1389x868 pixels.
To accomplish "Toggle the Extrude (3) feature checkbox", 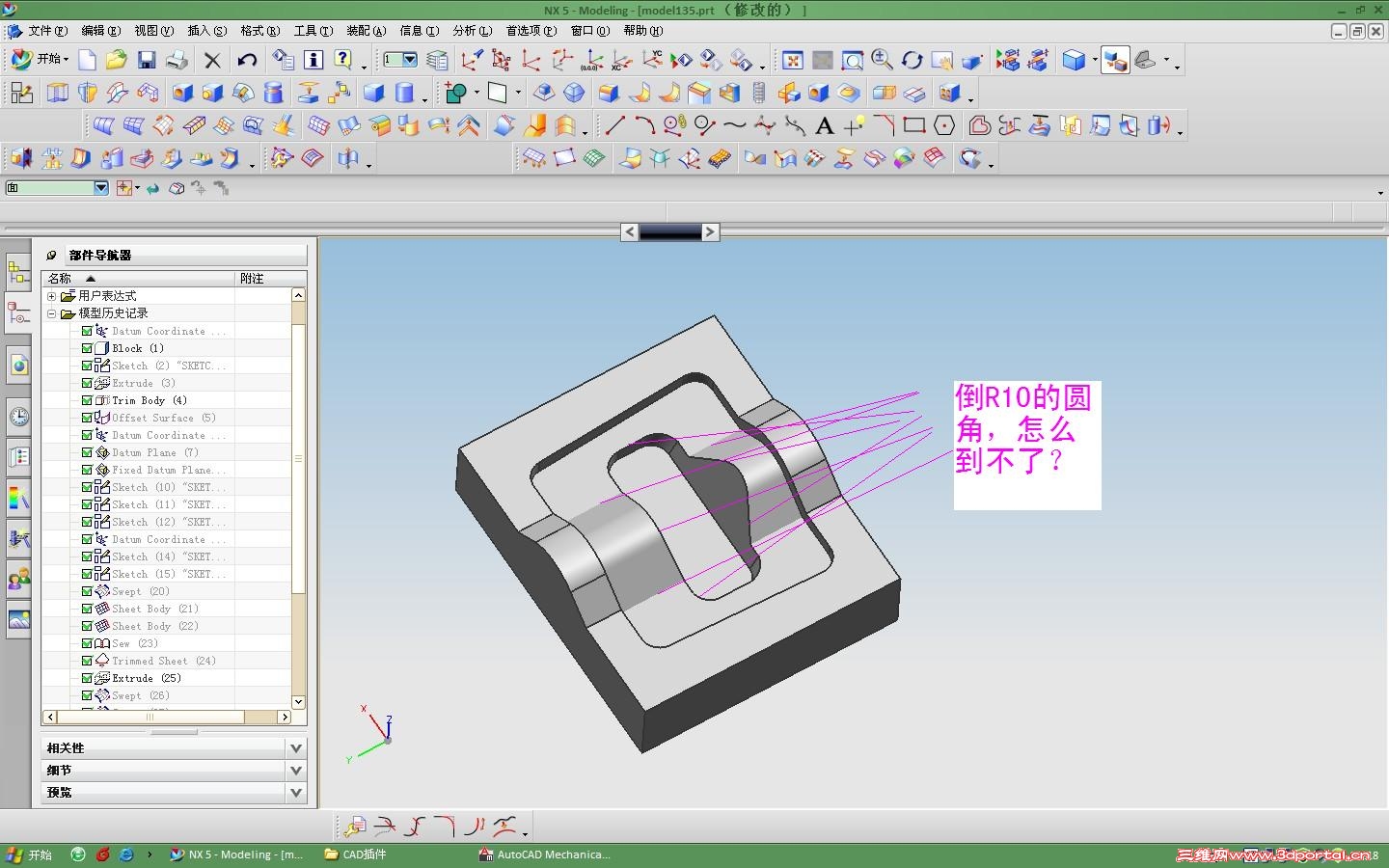I will tap(87, 383).
